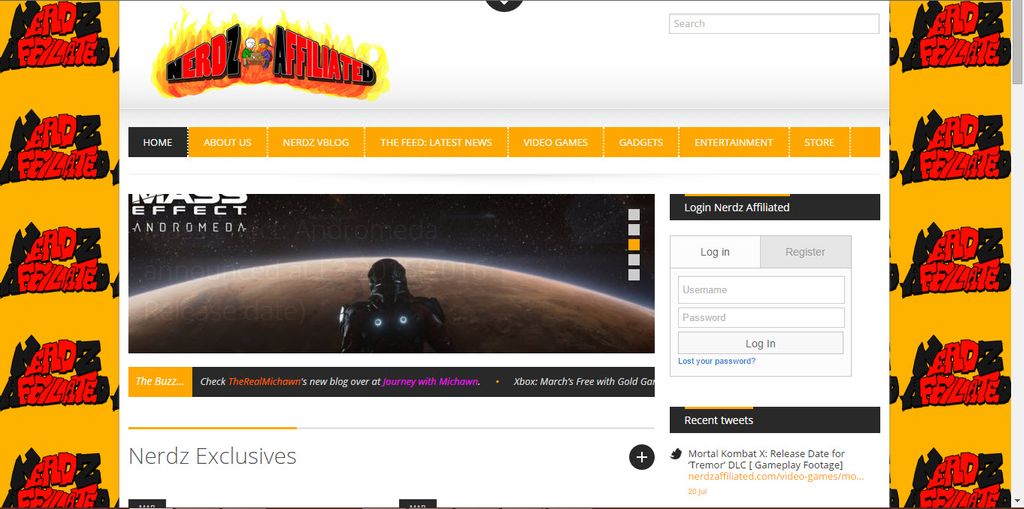Click the Nerdz Exclusives heading
This screenshot has width=1024, height=509.
pos(212,456)
